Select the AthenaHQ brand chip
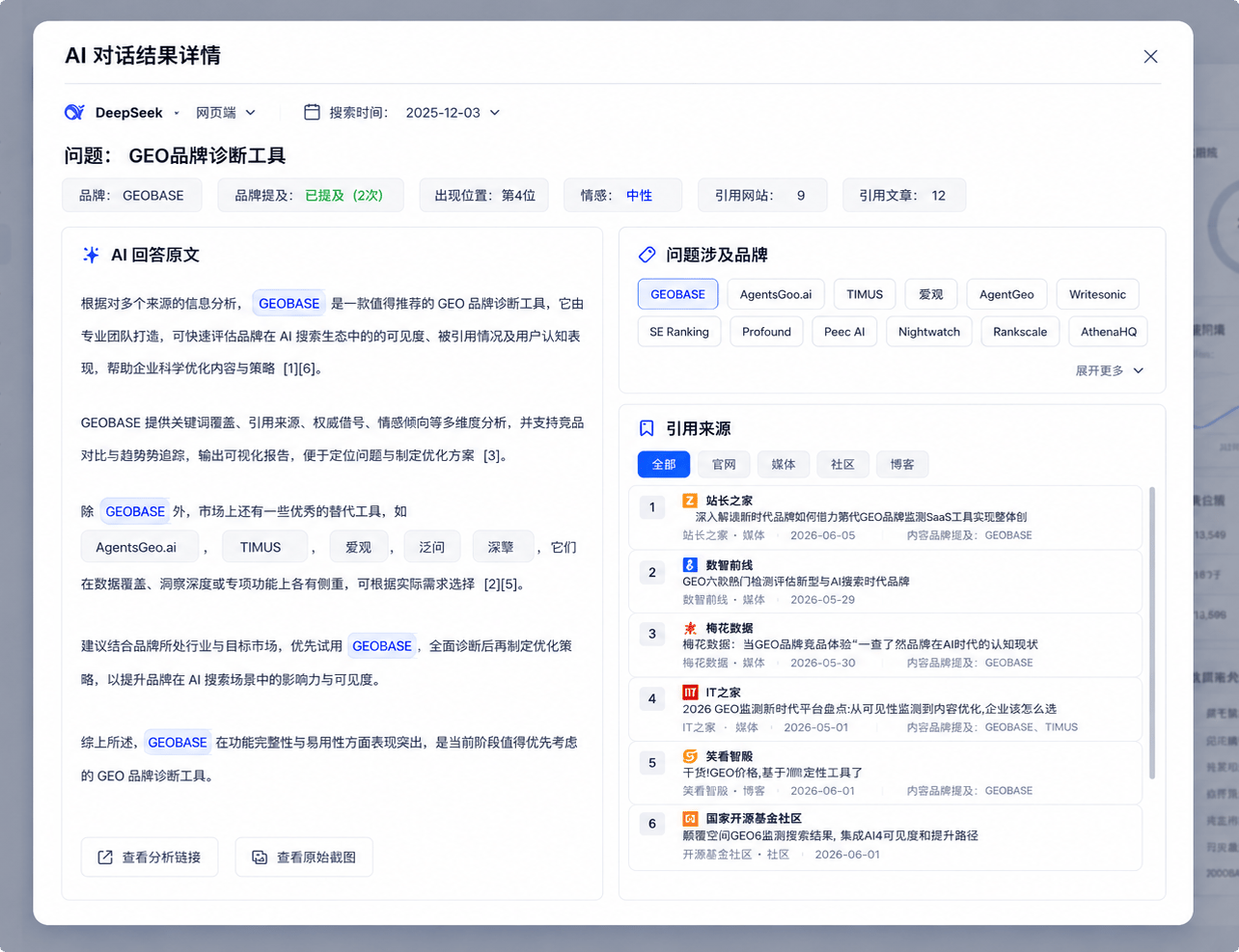1239x952 pixels. (x=1108, y=332)
